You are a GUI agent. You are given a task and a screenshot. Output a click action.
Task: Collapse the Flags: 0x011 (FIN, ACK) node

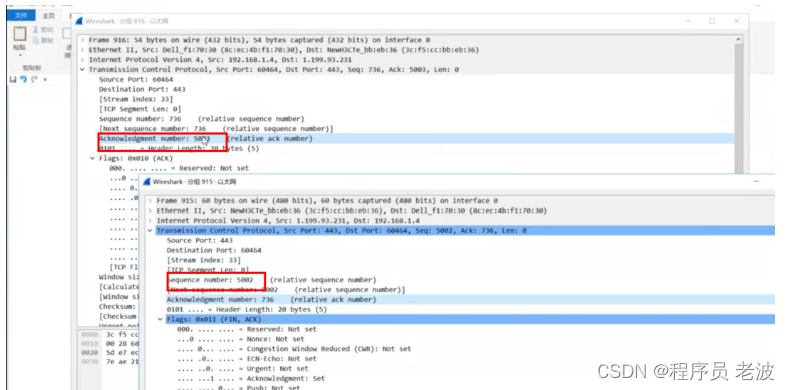tap(161, 319)
